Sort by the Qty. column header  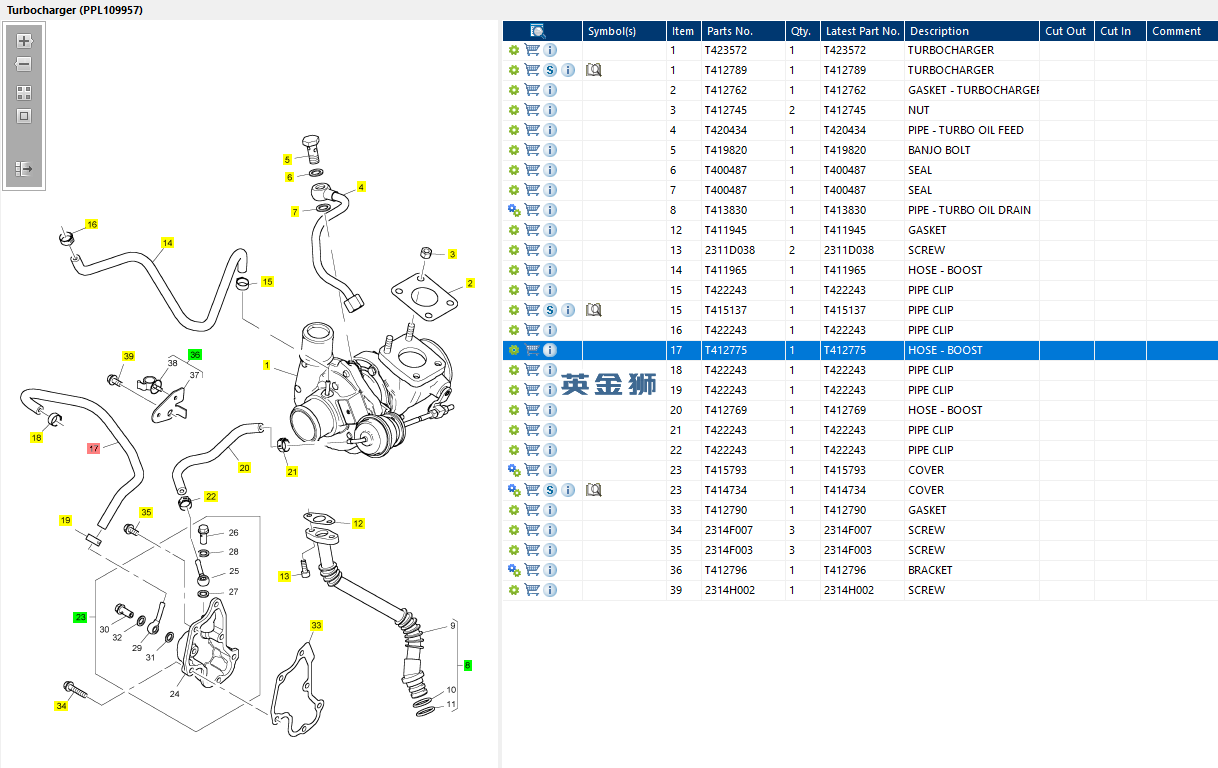coord(803,31)
